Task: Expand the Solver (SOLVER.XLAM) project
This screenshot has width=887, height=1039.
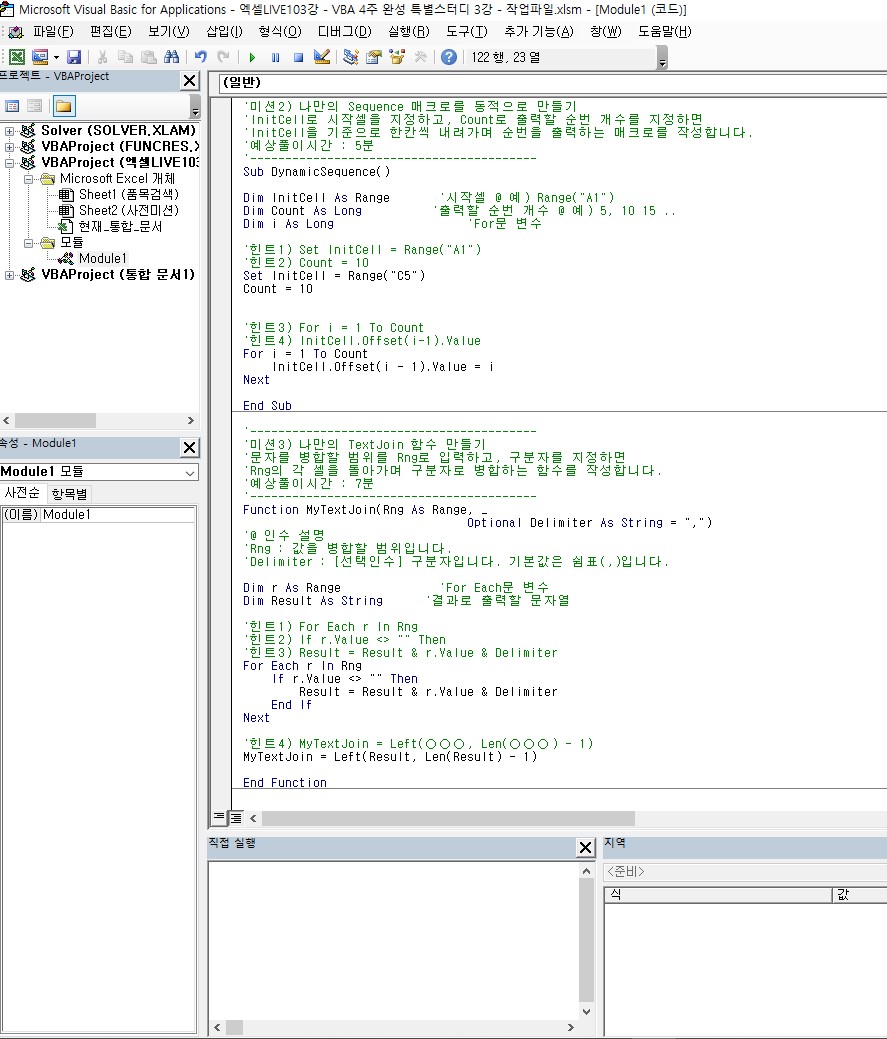Action: 9,131
